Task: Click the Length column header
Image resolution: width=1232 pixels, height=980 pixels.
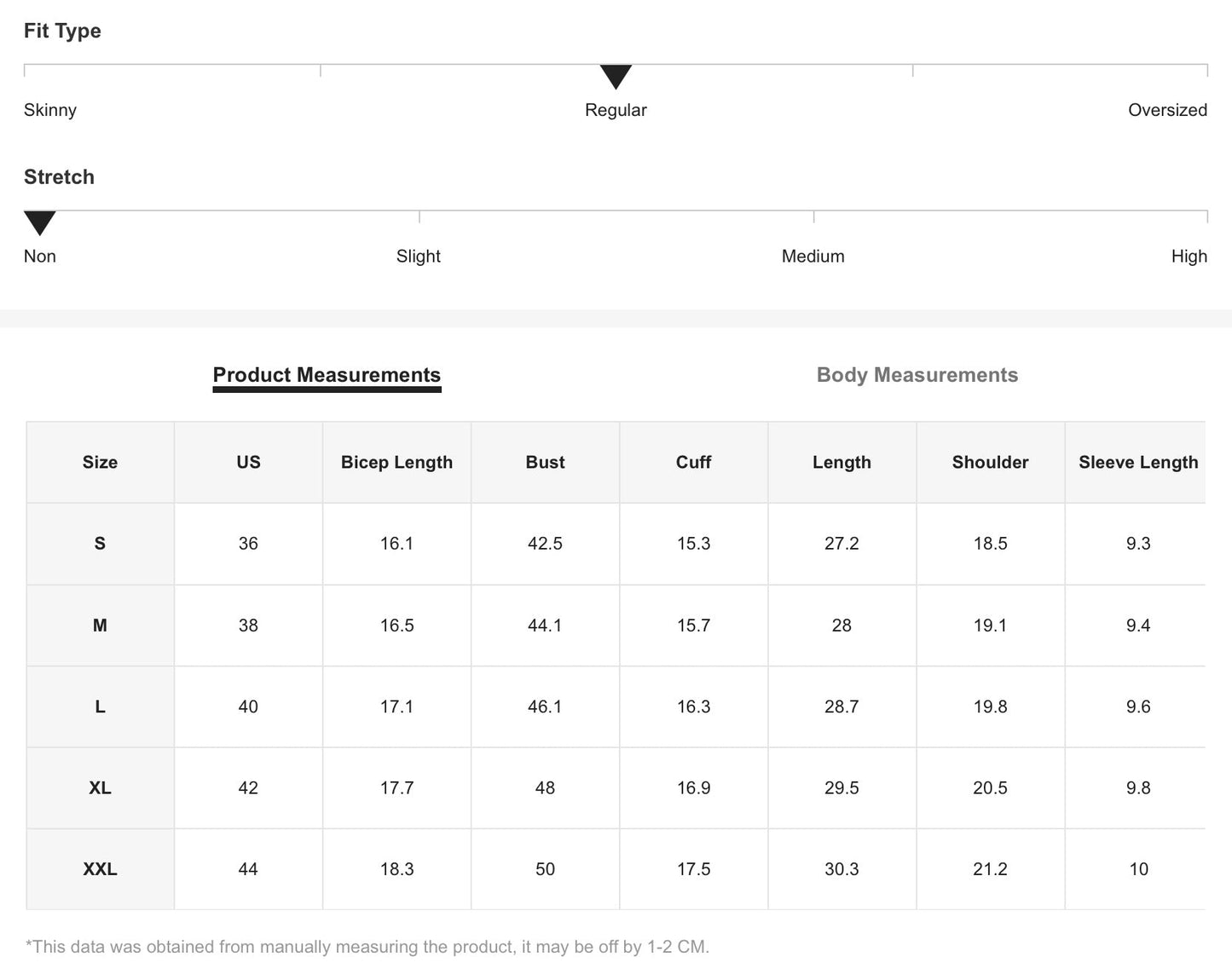Action: tap(842, 462)
